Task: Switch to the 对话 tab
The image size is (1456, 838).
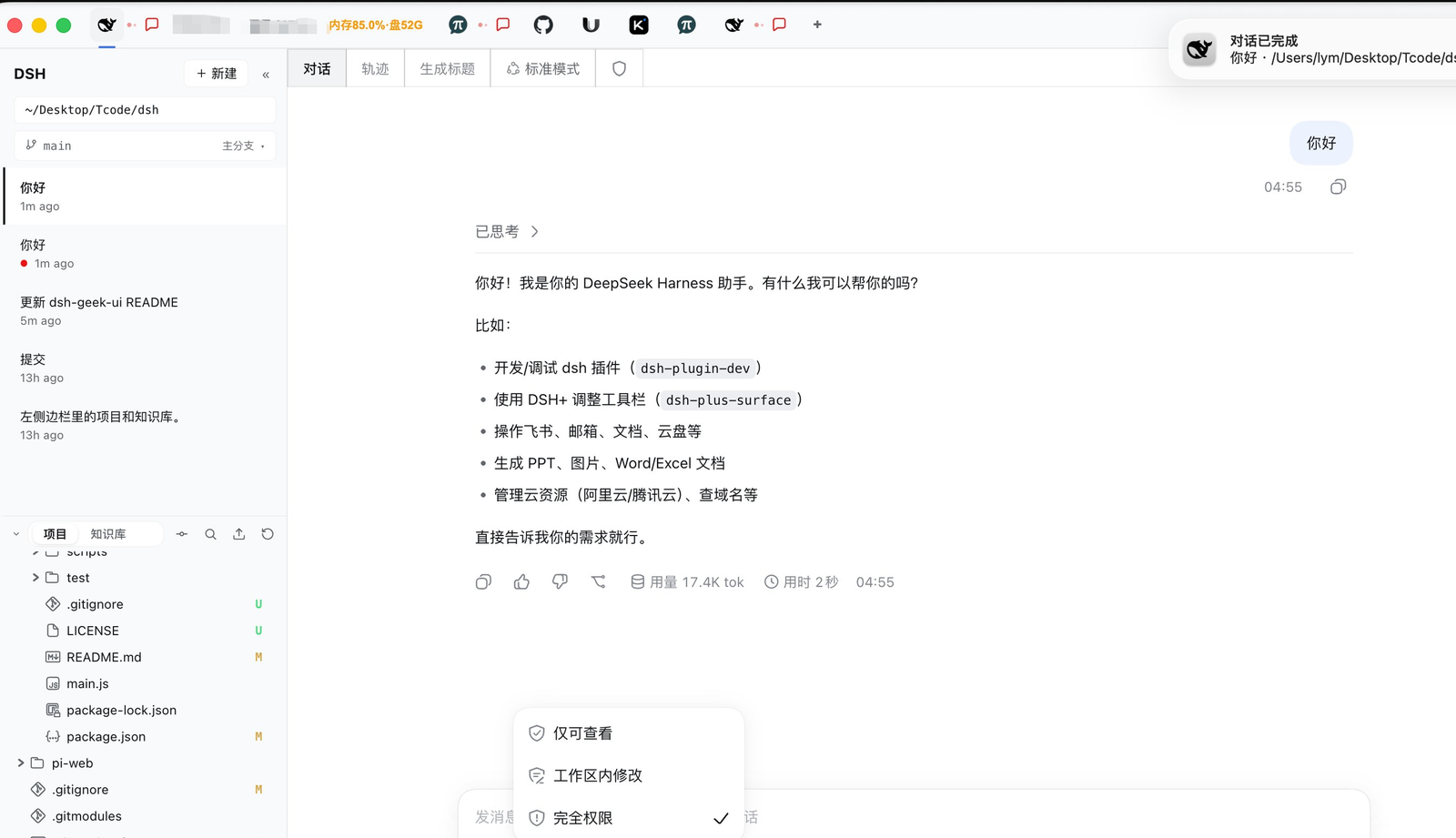Action: tap(317, 68)
